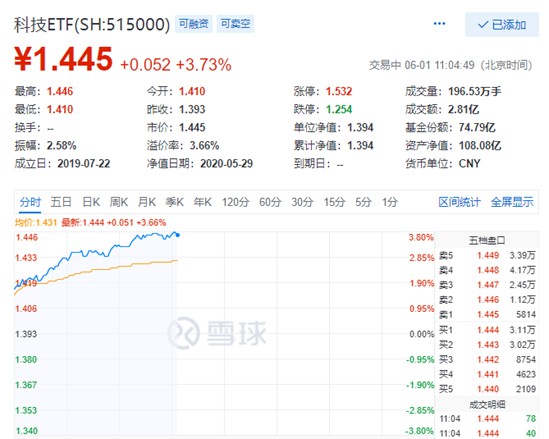Click the 成交明细 section header

click(x=487, y=405)
